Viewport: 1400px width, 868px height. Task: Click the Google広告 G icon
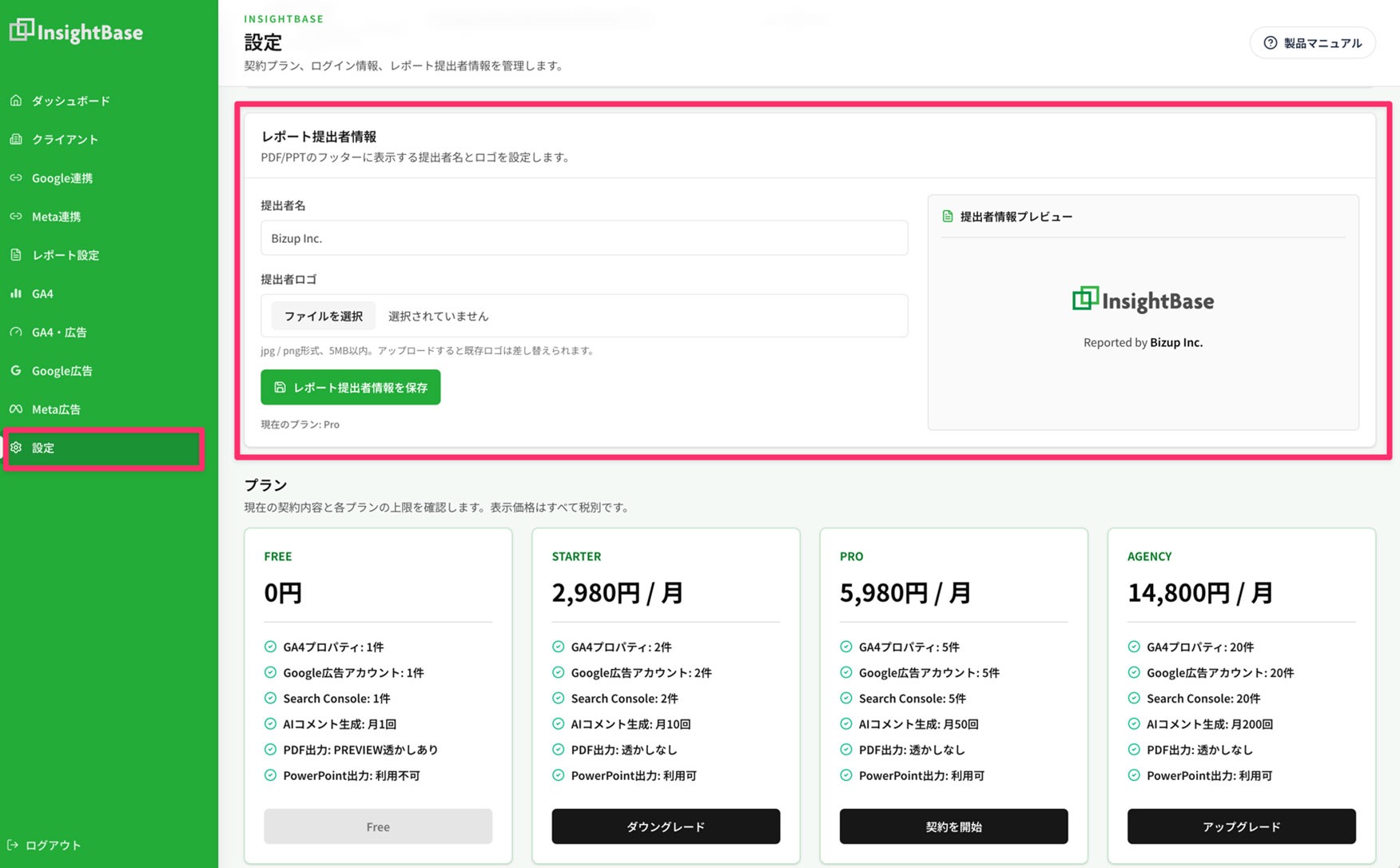[16, 370]
